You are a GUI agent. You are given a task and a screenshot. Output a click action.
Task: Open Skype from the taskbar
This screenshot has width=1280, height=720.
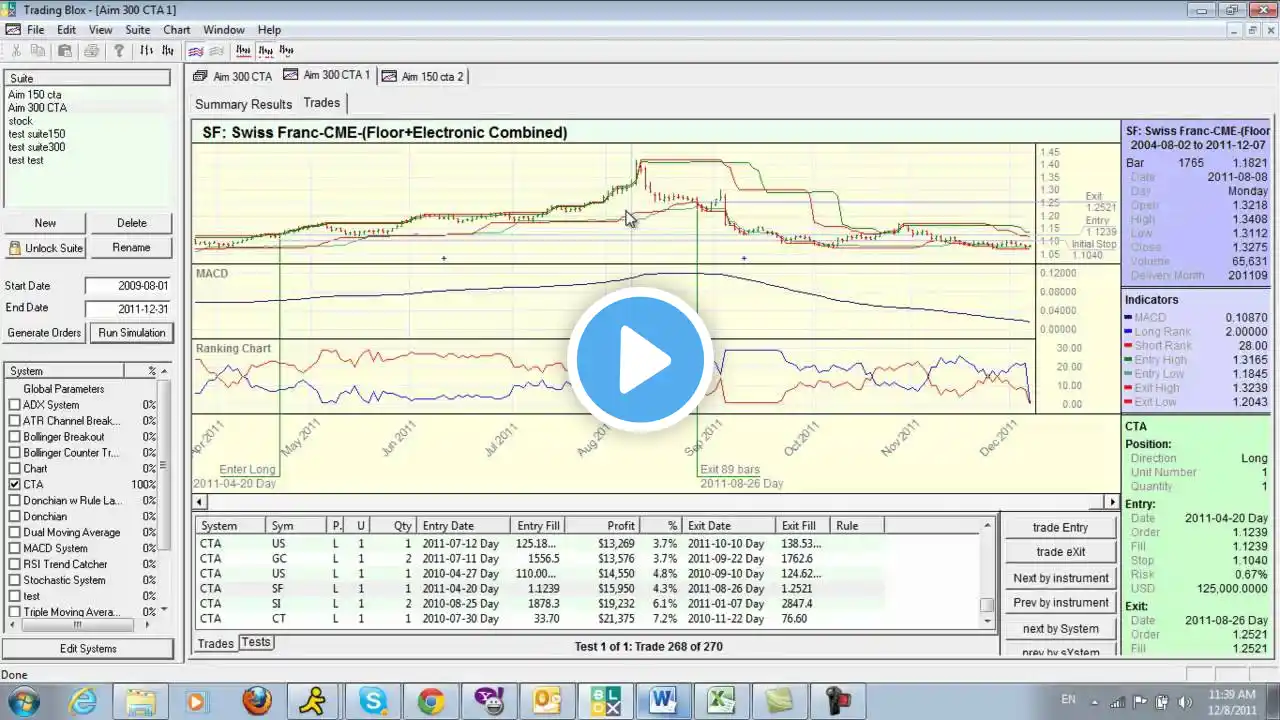(373, 701)
